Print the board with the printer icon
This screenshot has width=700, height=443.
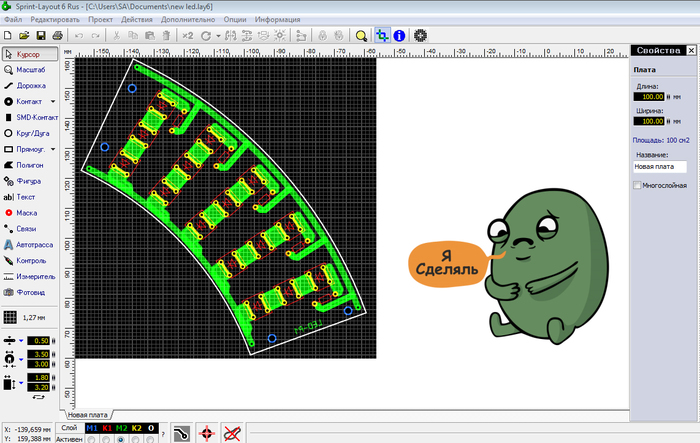[x=57, y=35]
